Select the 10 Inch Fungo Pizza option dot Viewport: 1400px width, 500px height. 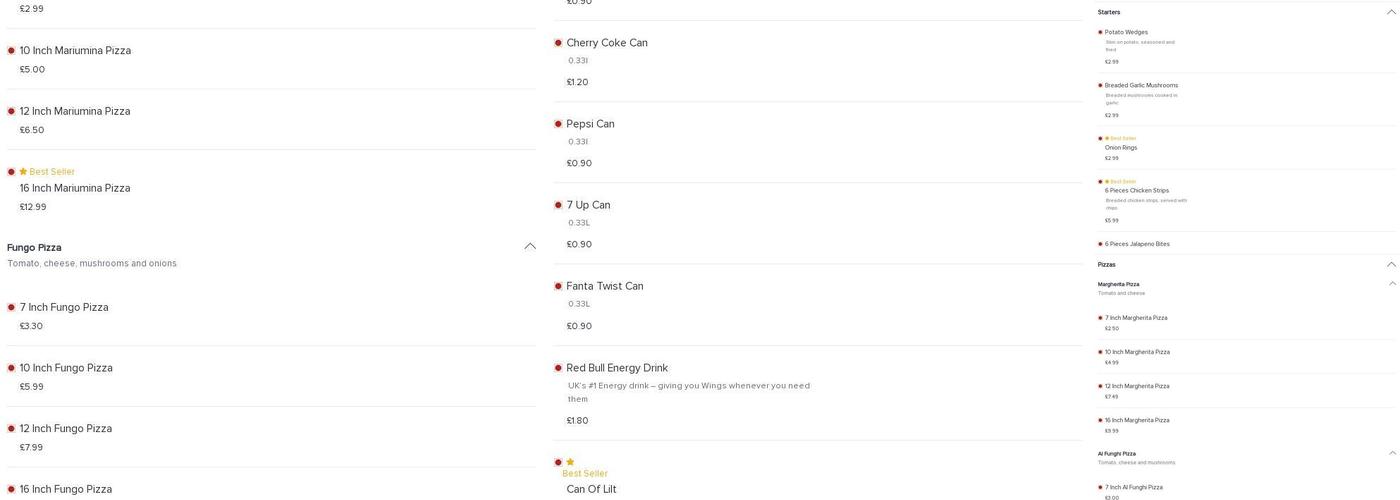pyautogui.click(x=11, y=368)
